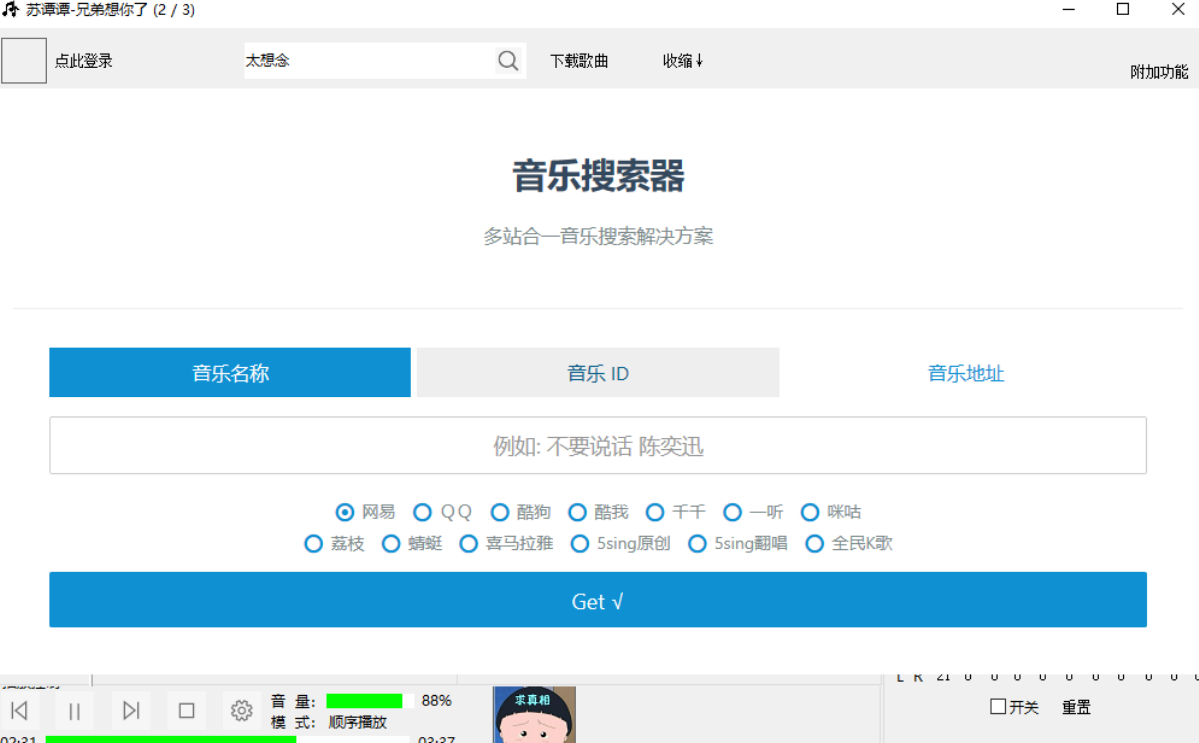Viewport: 1199px width, 743px height.
Task: Select 喜马拉雅 as the source
Action: pos(469,544)
